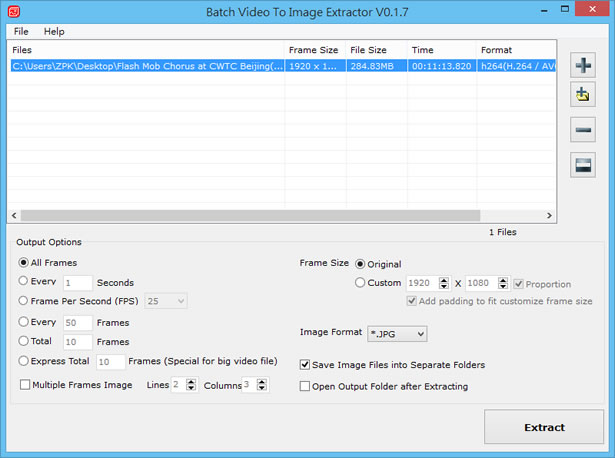
Task: Increase the Lines stepper value
Action: 191,381
